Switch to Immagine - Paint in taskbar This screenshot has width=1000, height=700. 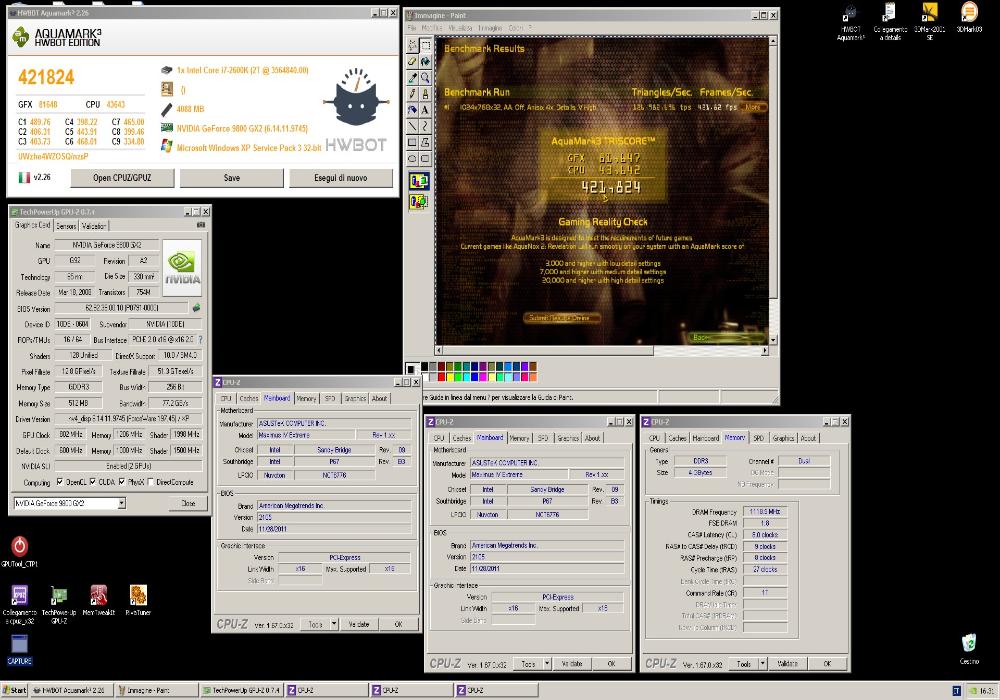pyautogui.click(x=157, y=690)
